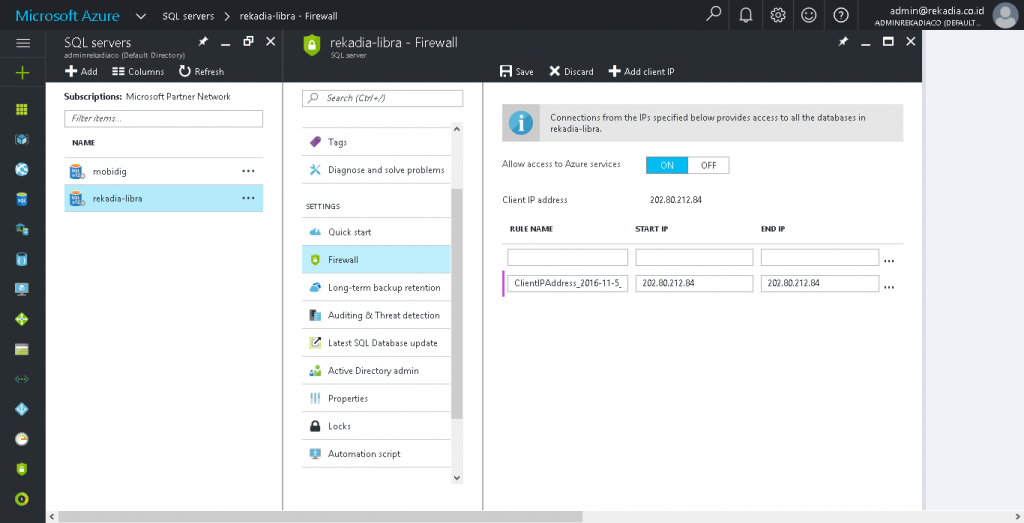Click Start IP field of ClientIPAddress rule
Image resolution: width=1024 pixels, height=523 pixels.
click(694, 283)
